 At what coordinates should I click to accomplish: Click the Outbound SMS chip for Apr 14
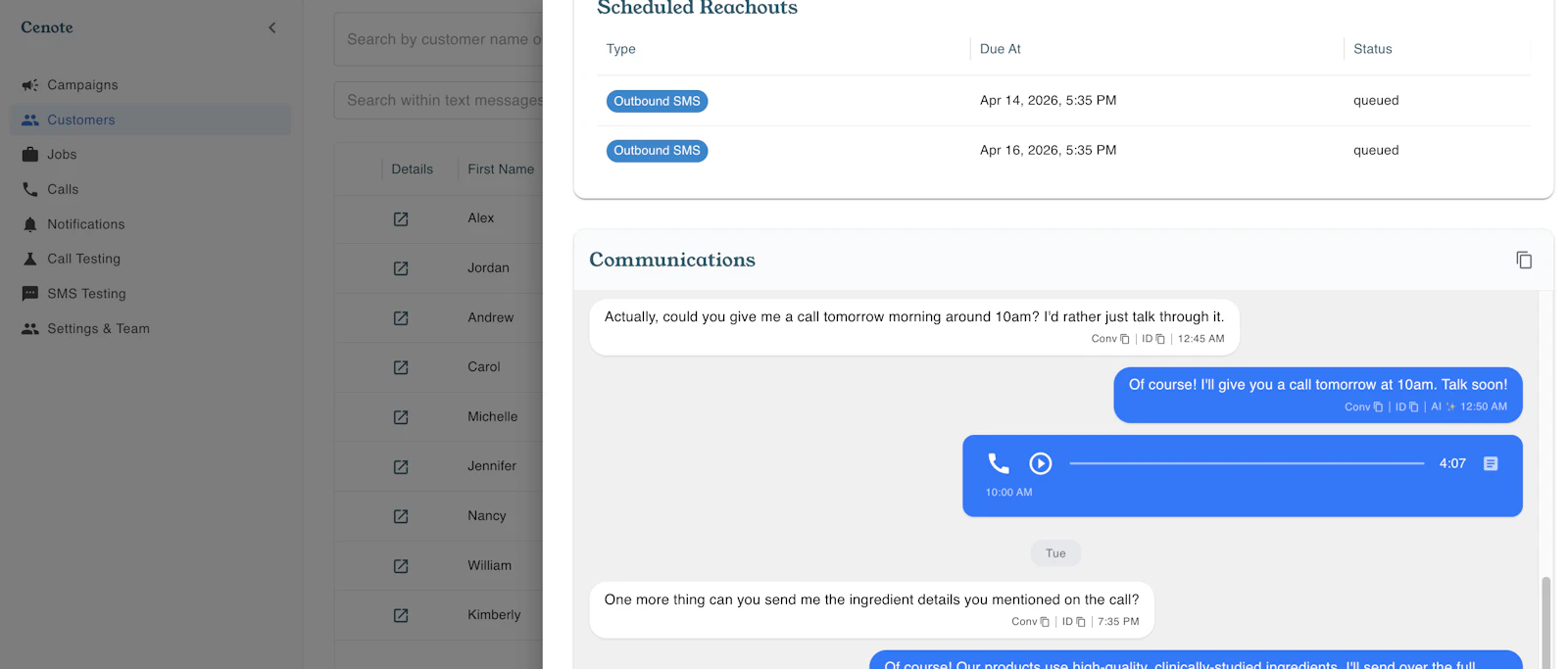click(657, 101)
